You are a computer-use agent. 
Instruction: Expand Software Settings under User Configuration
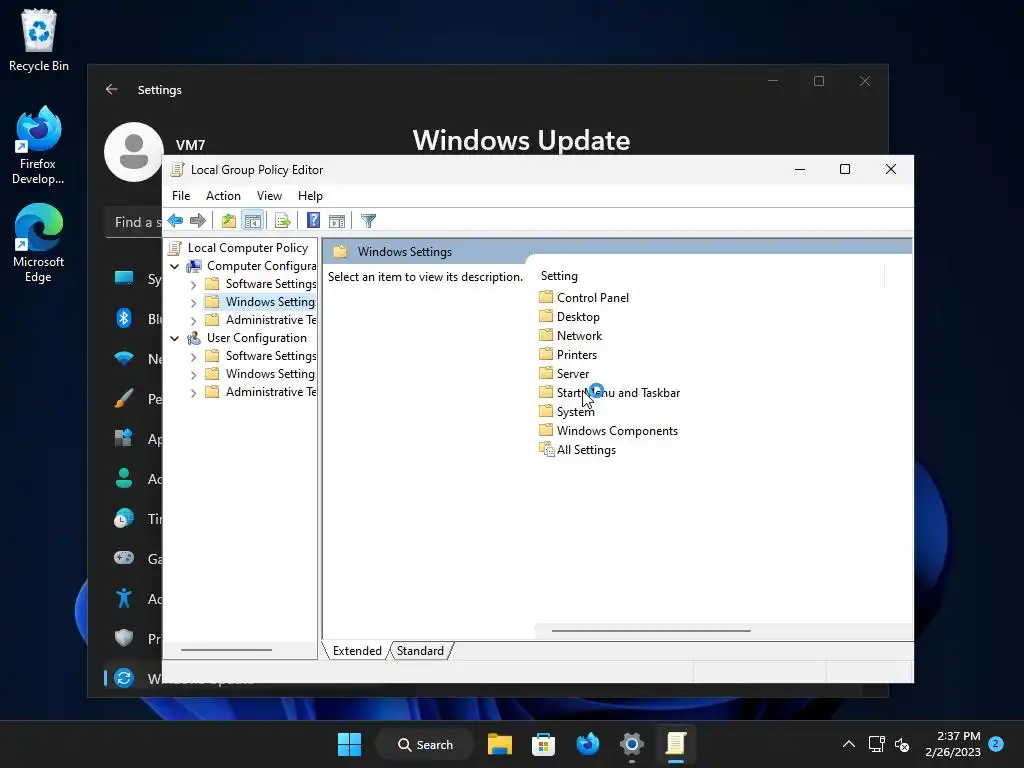[193, 357]
